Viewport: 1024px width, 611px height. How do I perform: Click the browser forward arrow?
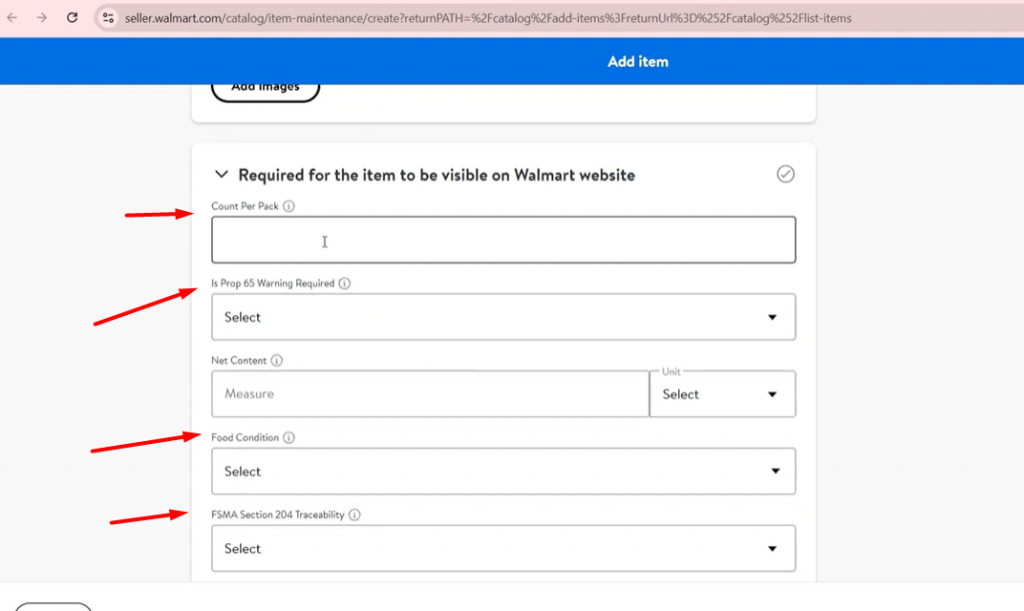tap(41, 18)
